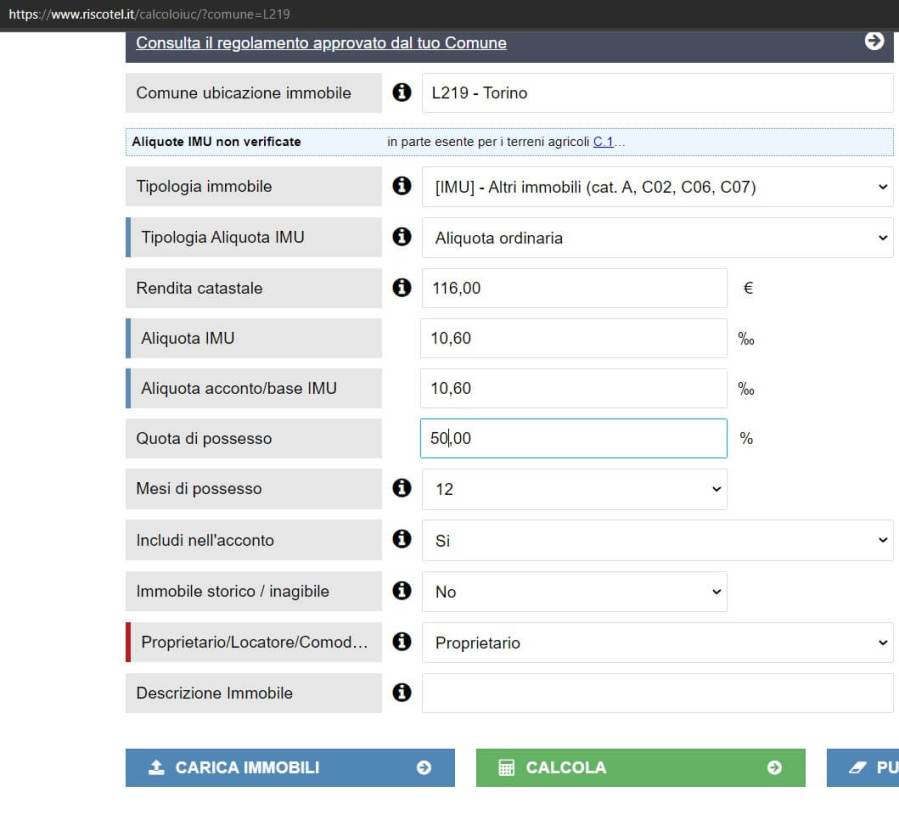Screen dimensions: 899x820
Task: Click info icon for Immobile storico / inagibile
Action: tap(402, 591)
